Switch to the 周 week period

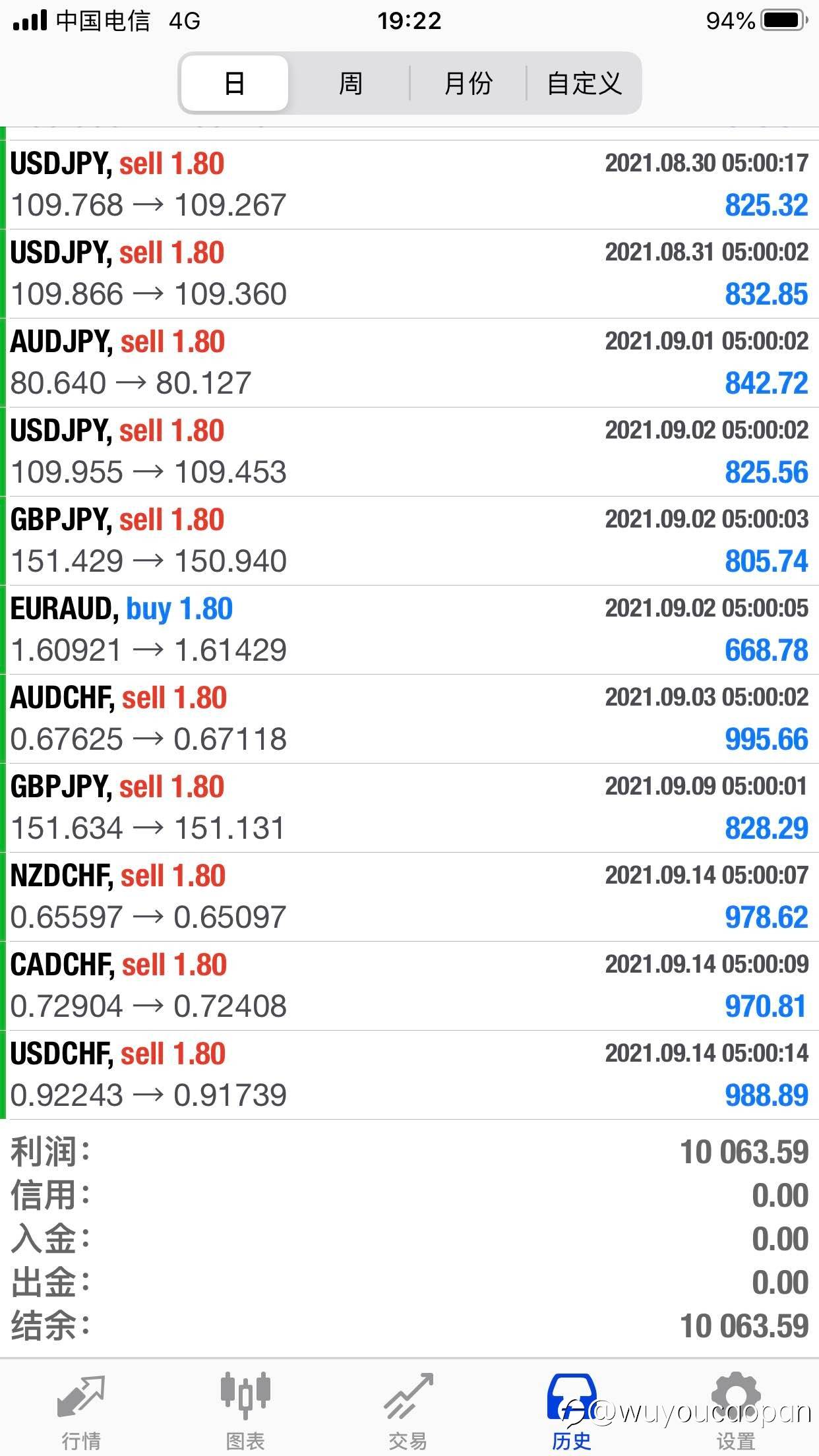350,84
